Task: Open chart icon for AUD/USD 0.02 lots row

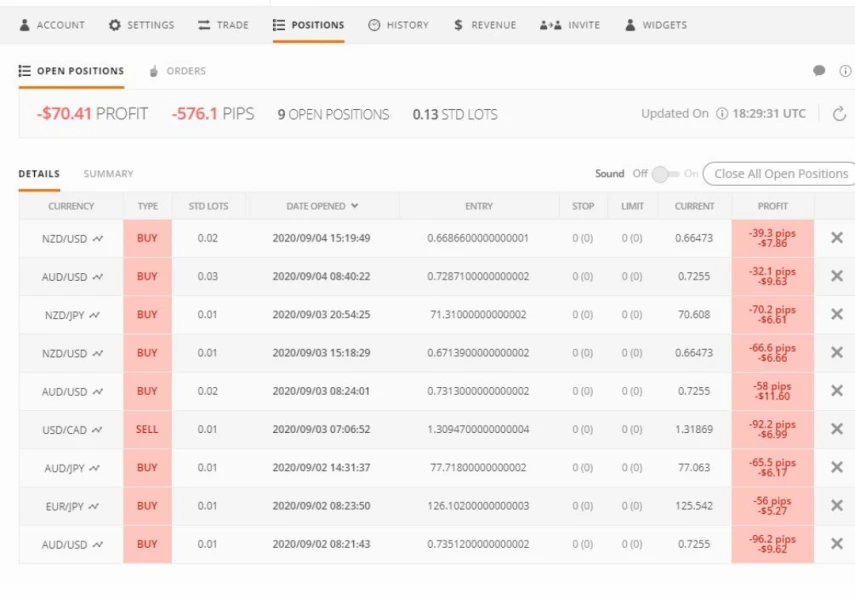Action: click(x=98, y=391)
